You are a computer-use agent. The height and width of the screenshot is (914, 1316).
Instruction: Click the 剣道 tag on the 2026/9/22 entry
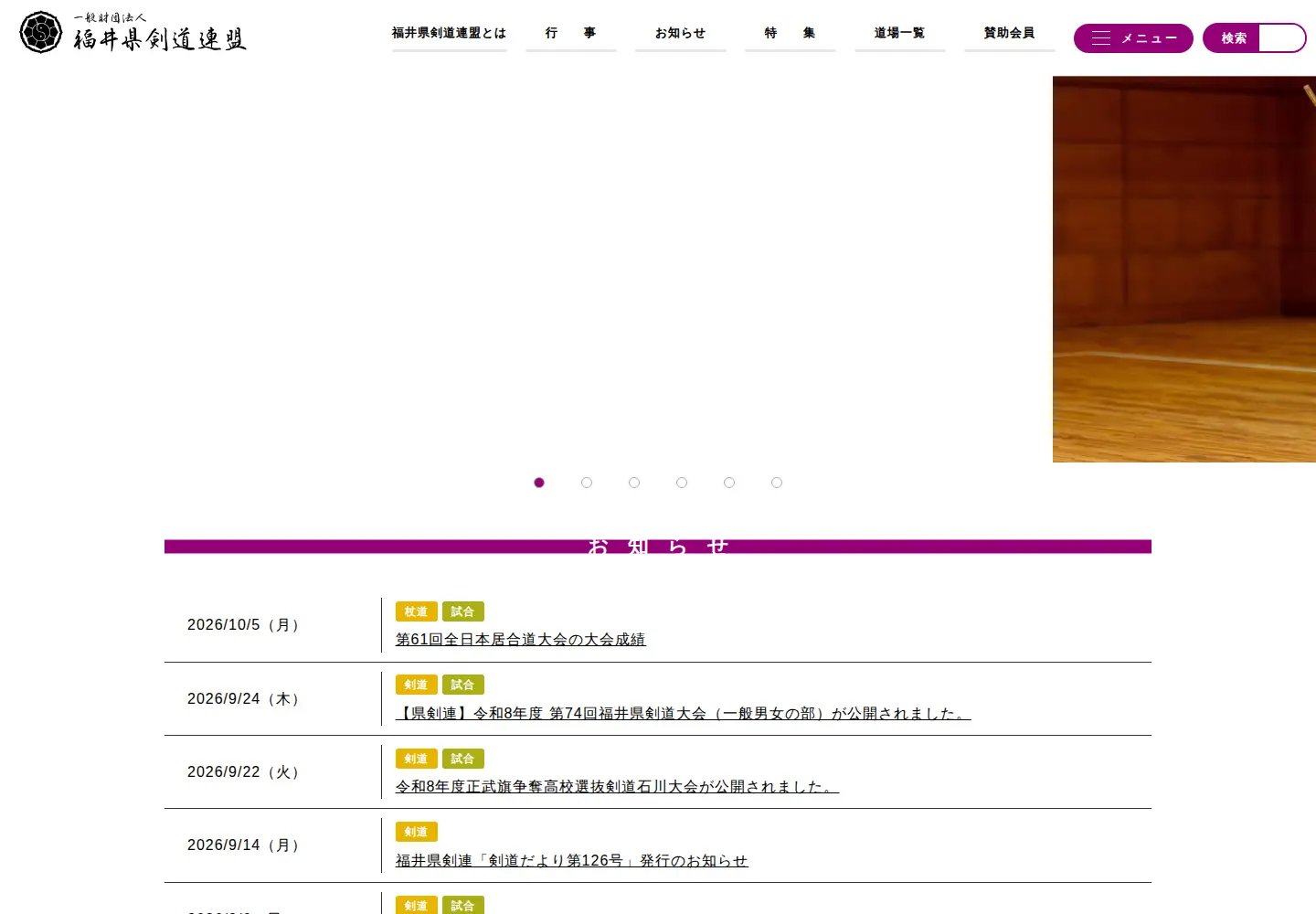pyautogui.click(x=417, y=759)
